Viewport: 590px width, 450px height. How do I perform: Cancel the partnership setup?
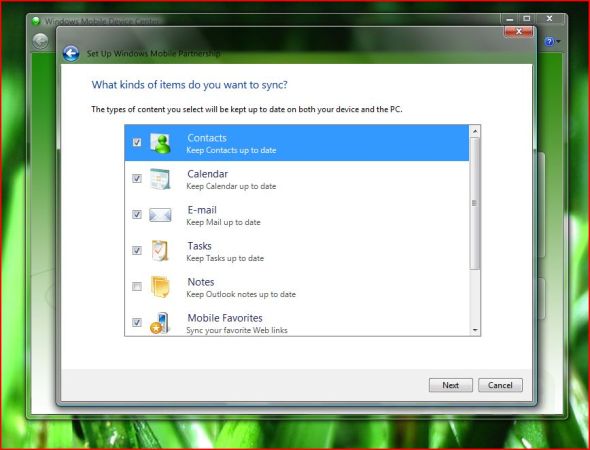[500, 385]
